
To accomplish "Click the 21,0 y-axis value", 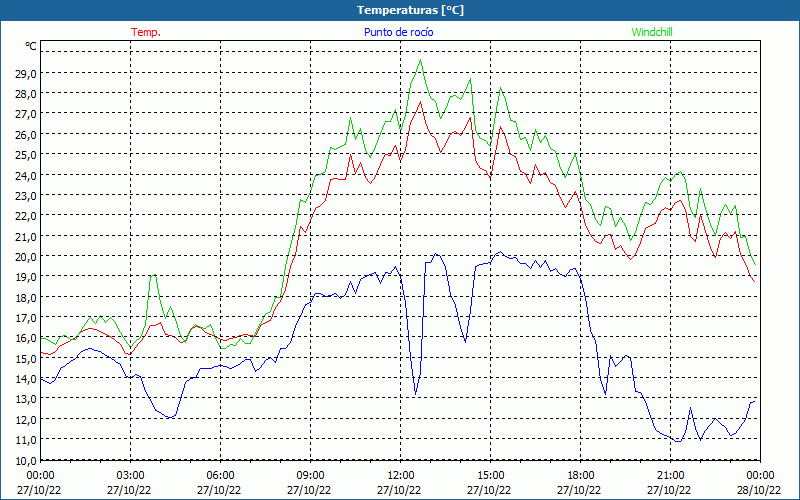I will point(26,236).
